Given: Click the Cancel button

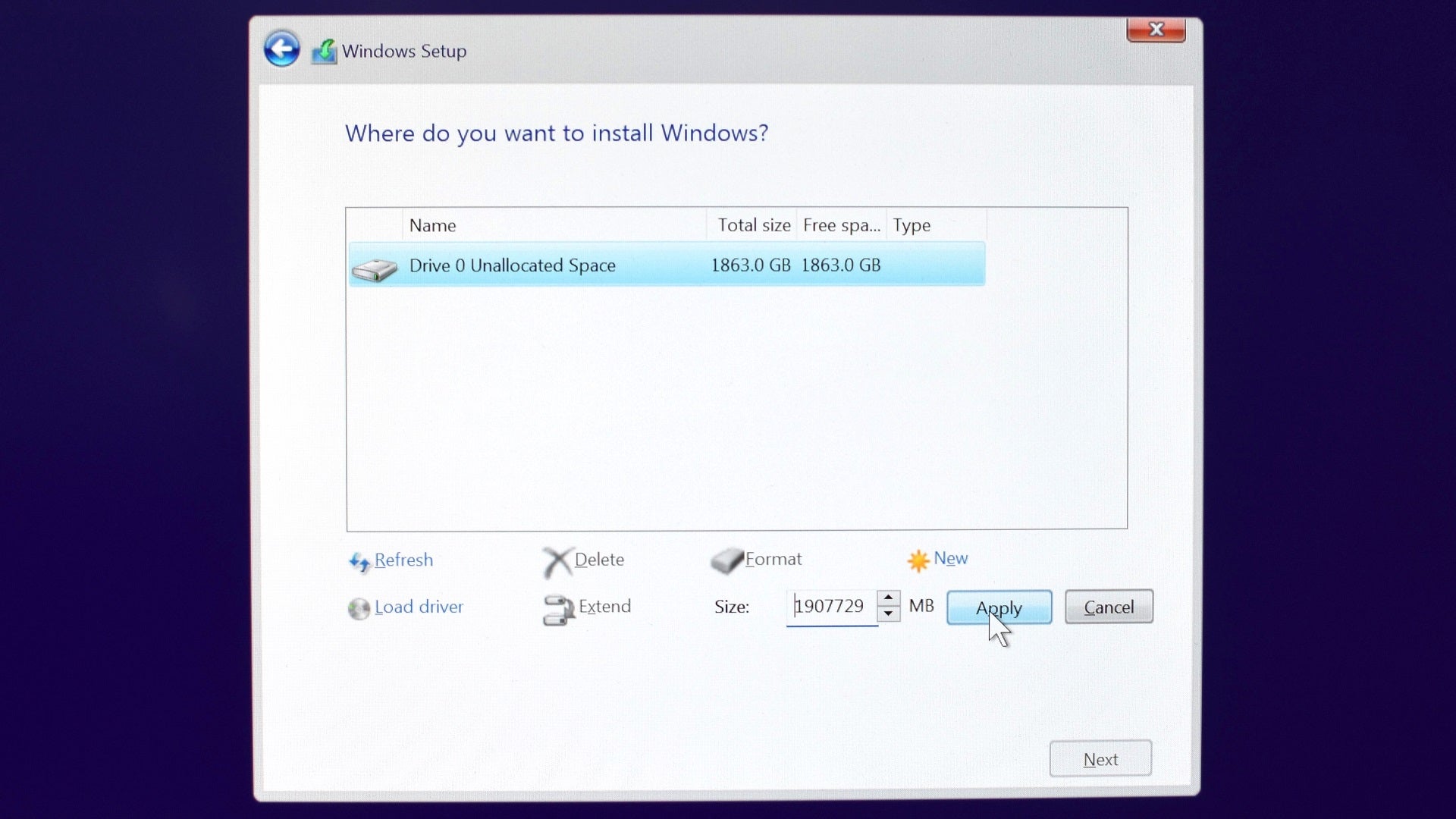Looking at the screenshot, I should coord(1108,607).
